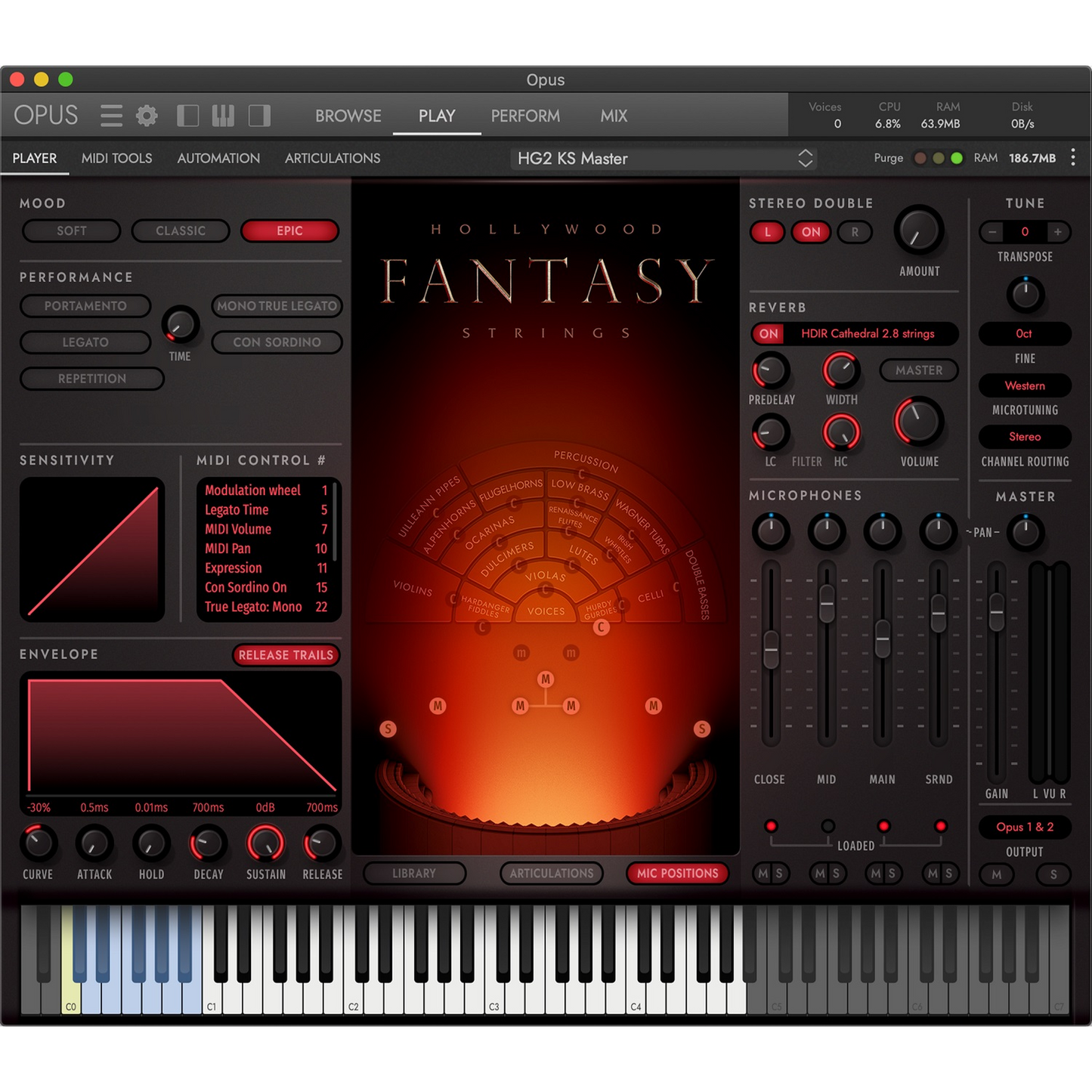
Task: Toggle the left sidebar panel icon
Action: [x=187, y=115]
